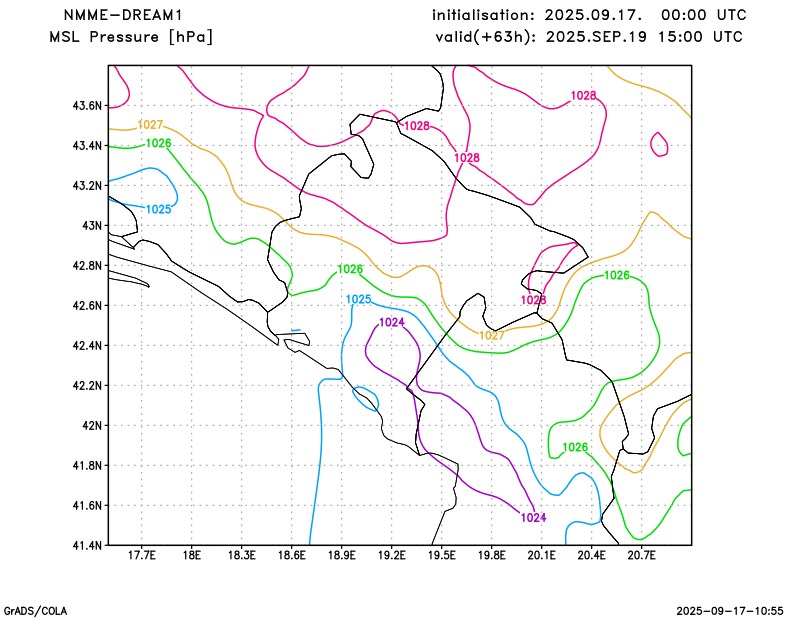Click the 'GrADS/COLA' credit text
800x618 pixels.
35,611
